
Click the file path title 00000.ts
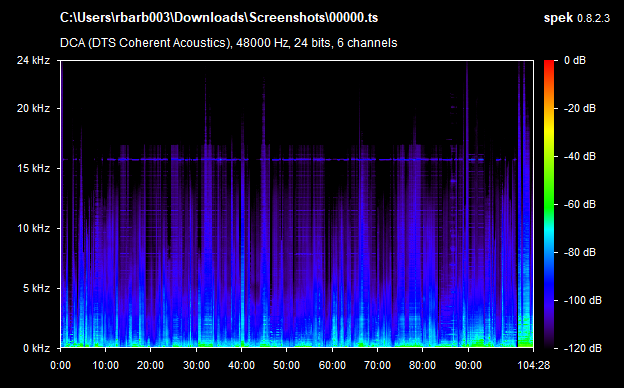tap(219, 18)
